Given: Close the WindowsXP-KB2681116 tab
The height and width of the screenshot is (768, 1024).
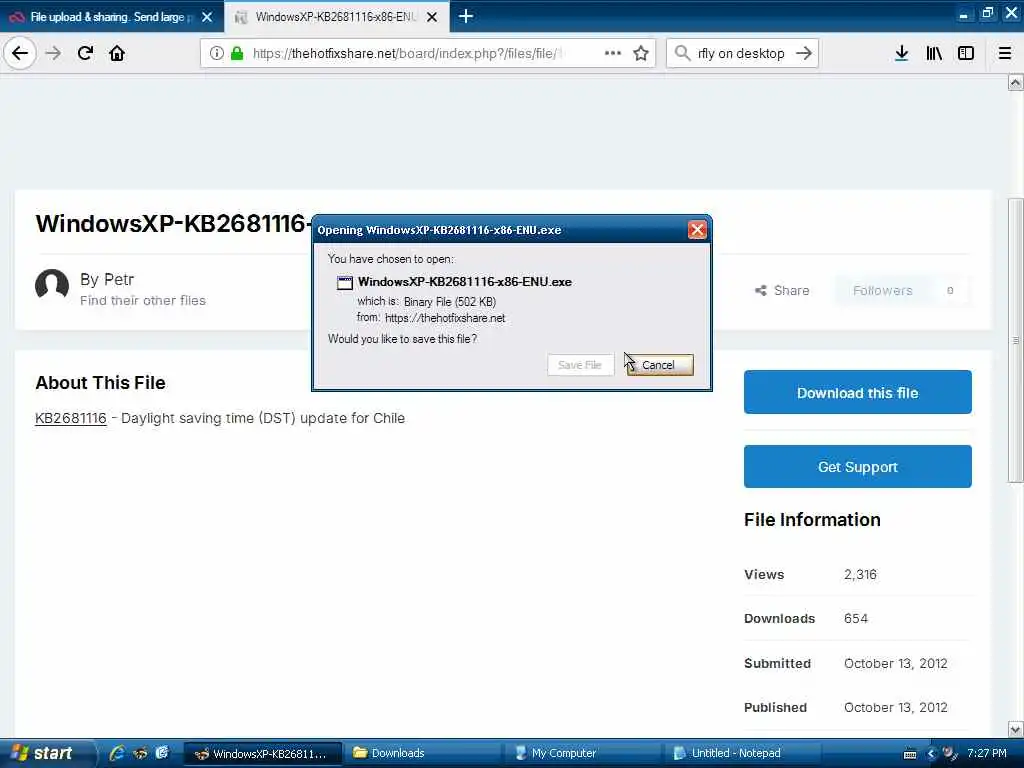Looking at the screenshot, I should tap(432, 17).
